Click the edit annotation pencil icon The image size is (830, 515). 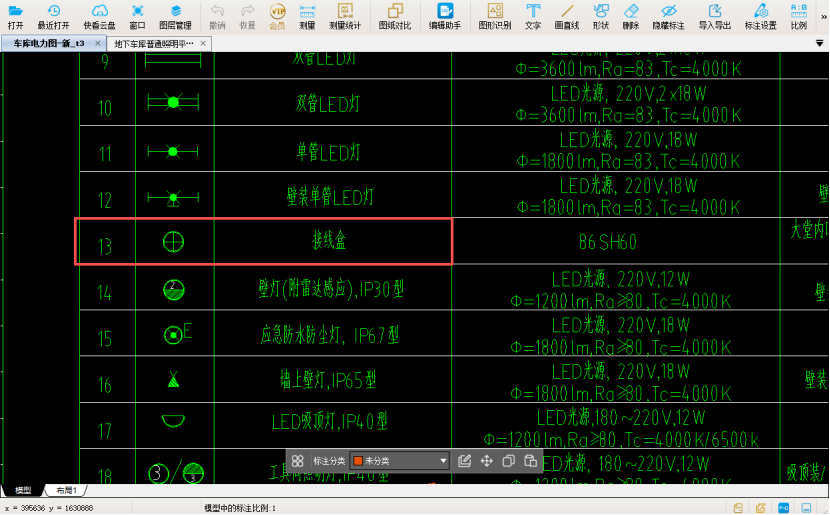coord(464,461)
